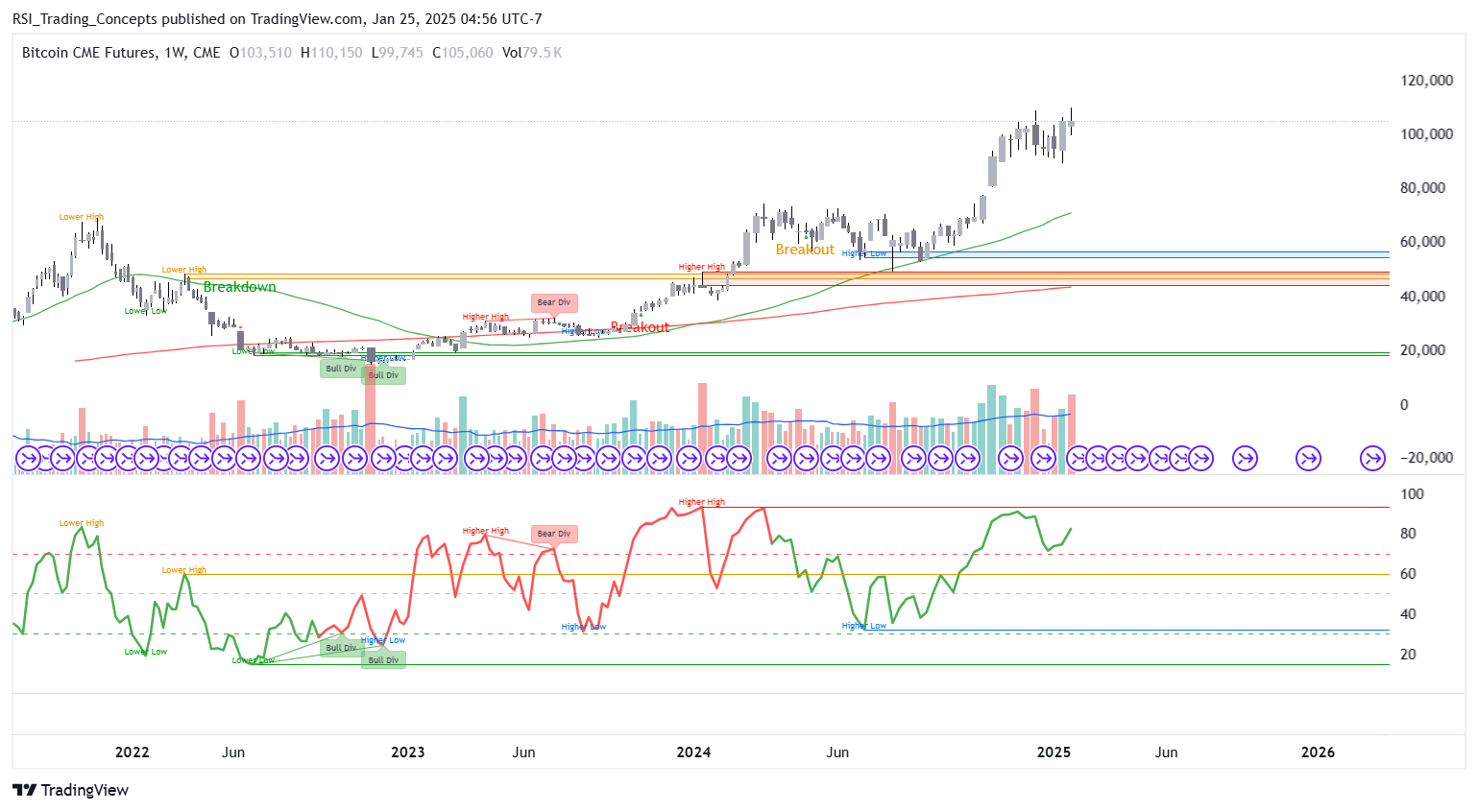Screen dimensions: 1478x812
Task: Click the high value "110,150"
Action: point(336,53)
